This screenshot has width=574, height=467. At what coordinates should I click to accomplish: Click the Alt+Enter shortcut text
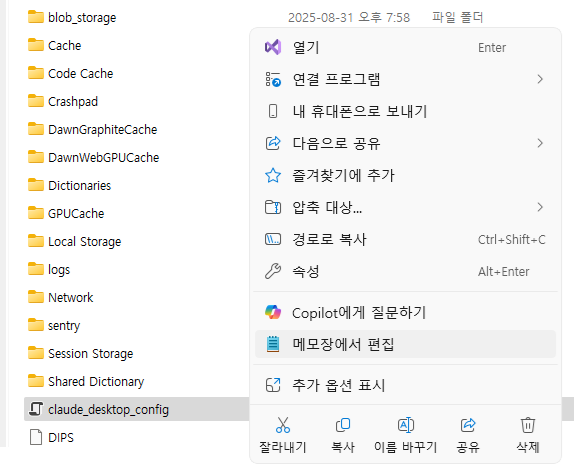tap(504, 272)
